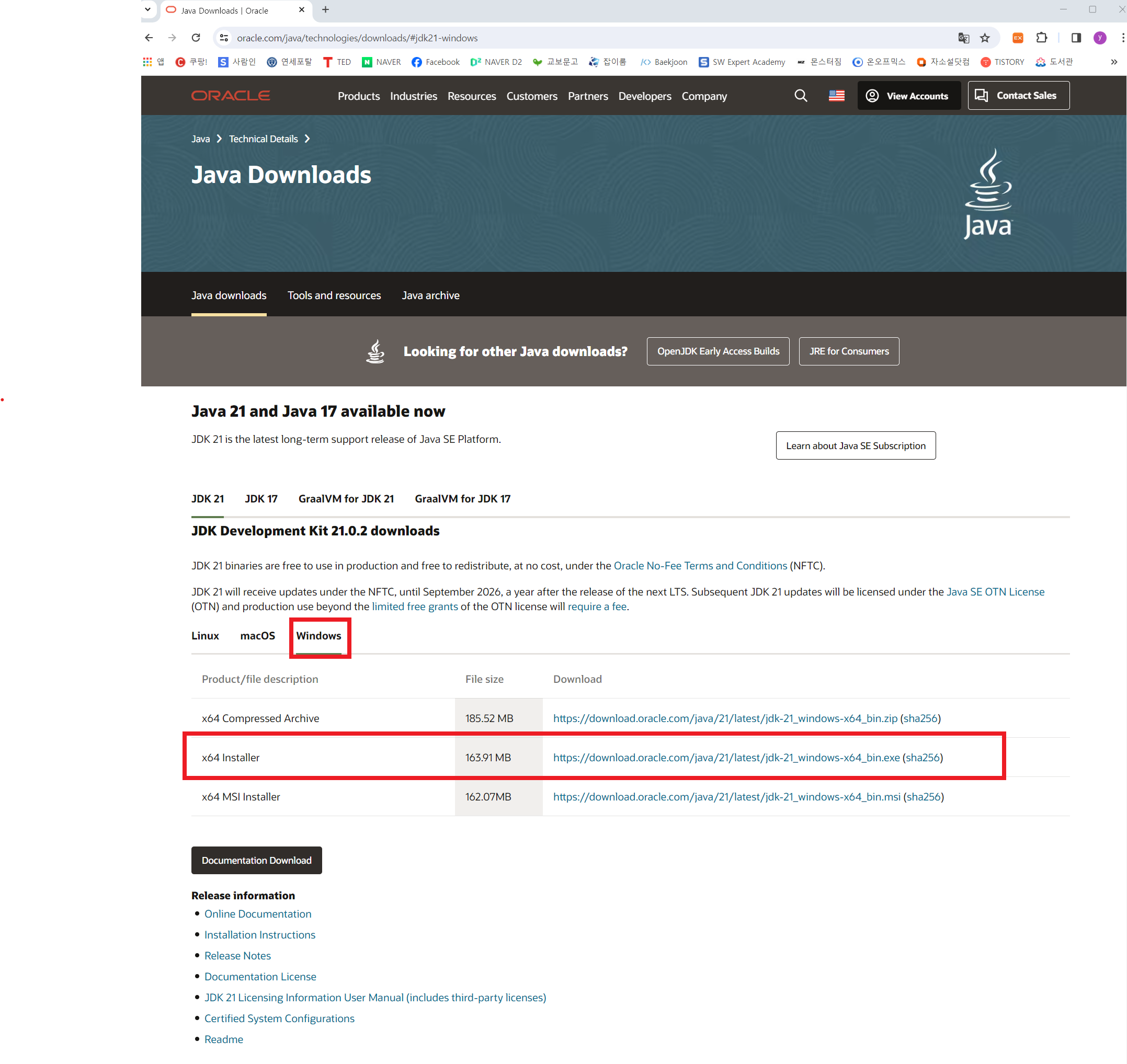Screen dimensions: 1127x1064
Task: Open the purple profile avatar
Action: [1099, 38]
